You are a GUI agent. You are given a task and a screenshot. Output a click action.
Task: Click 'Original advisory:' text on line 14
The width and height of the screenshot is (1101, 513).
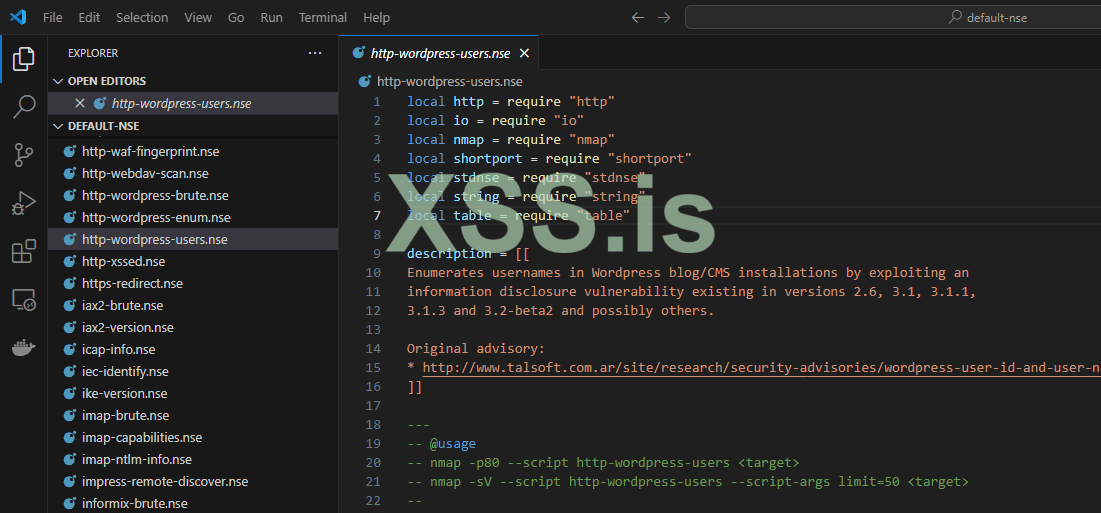tap(476, 348)
